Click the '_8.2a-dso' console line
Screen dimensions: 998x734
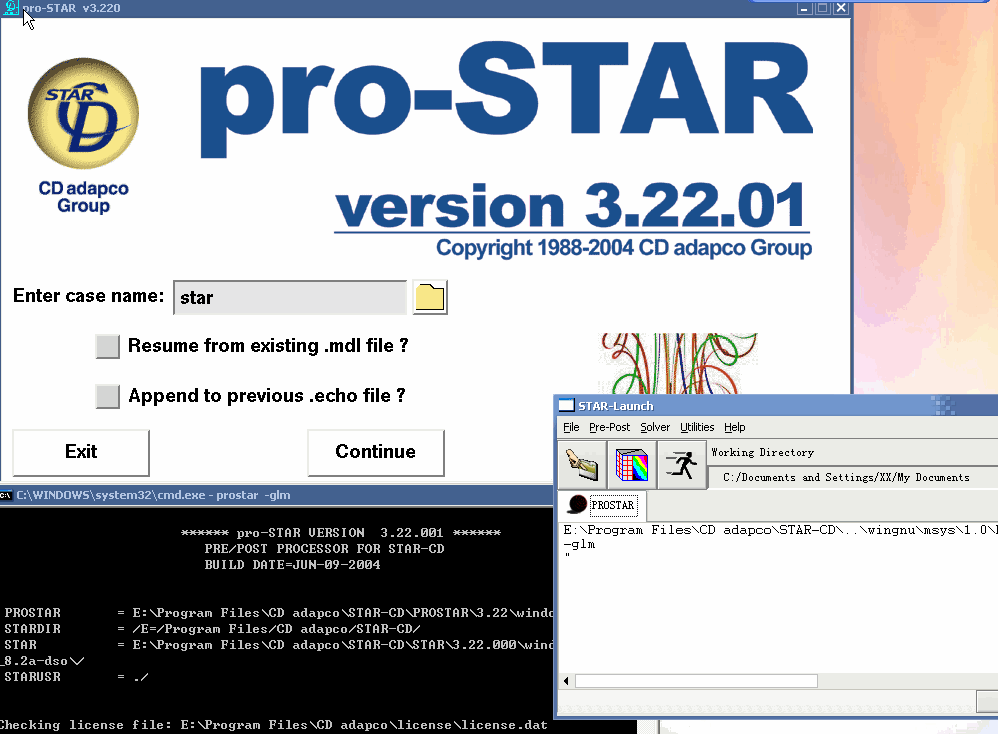(43, 661)
